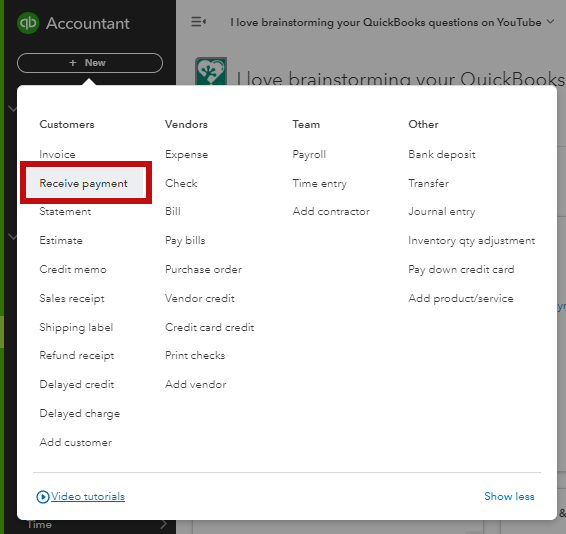Open Credit memo entry
The width and height of the screenshot is (566, 534).
coord(73,269)
